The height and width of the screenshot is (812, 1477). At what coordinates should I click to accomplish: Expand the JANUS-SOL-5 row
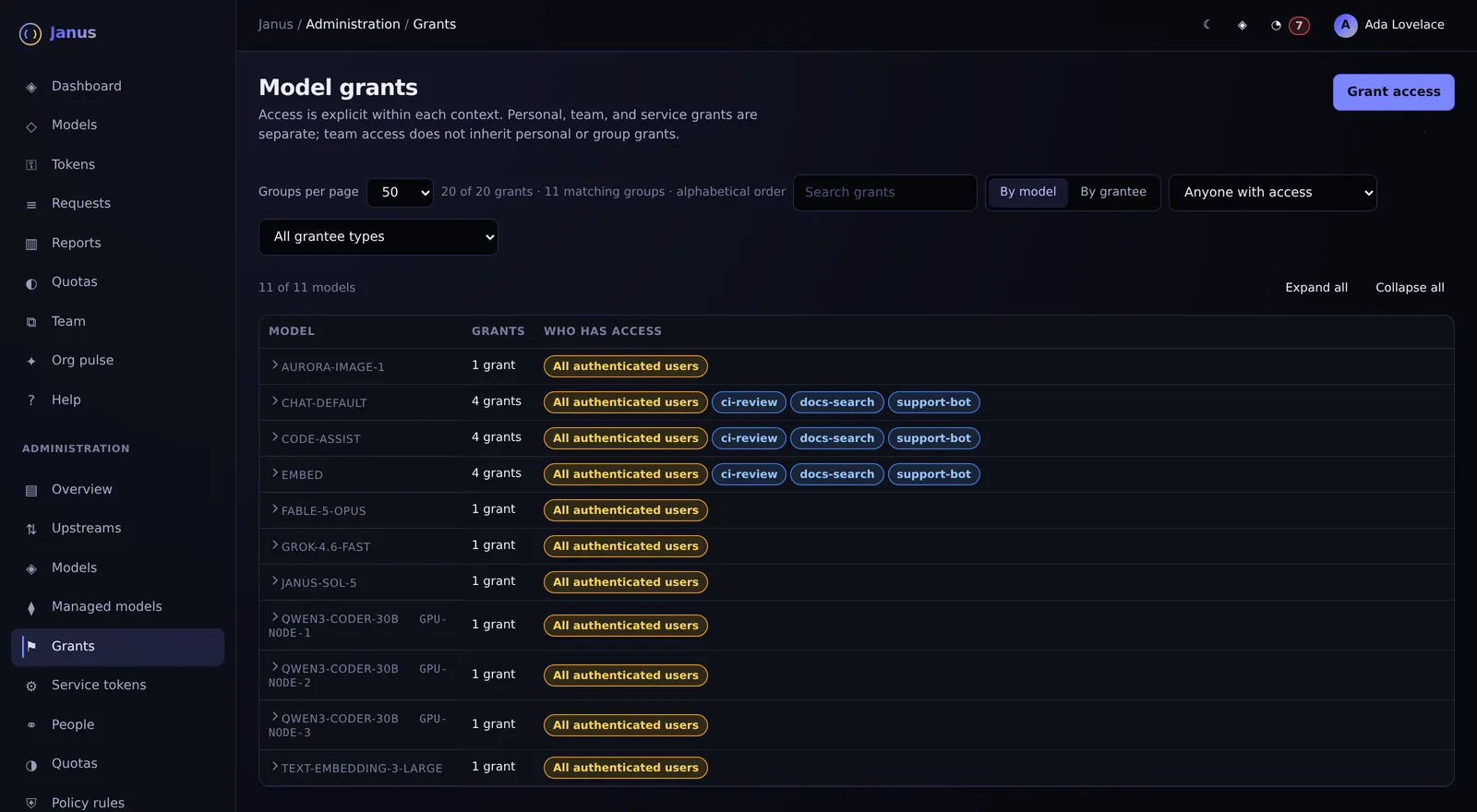275,581
